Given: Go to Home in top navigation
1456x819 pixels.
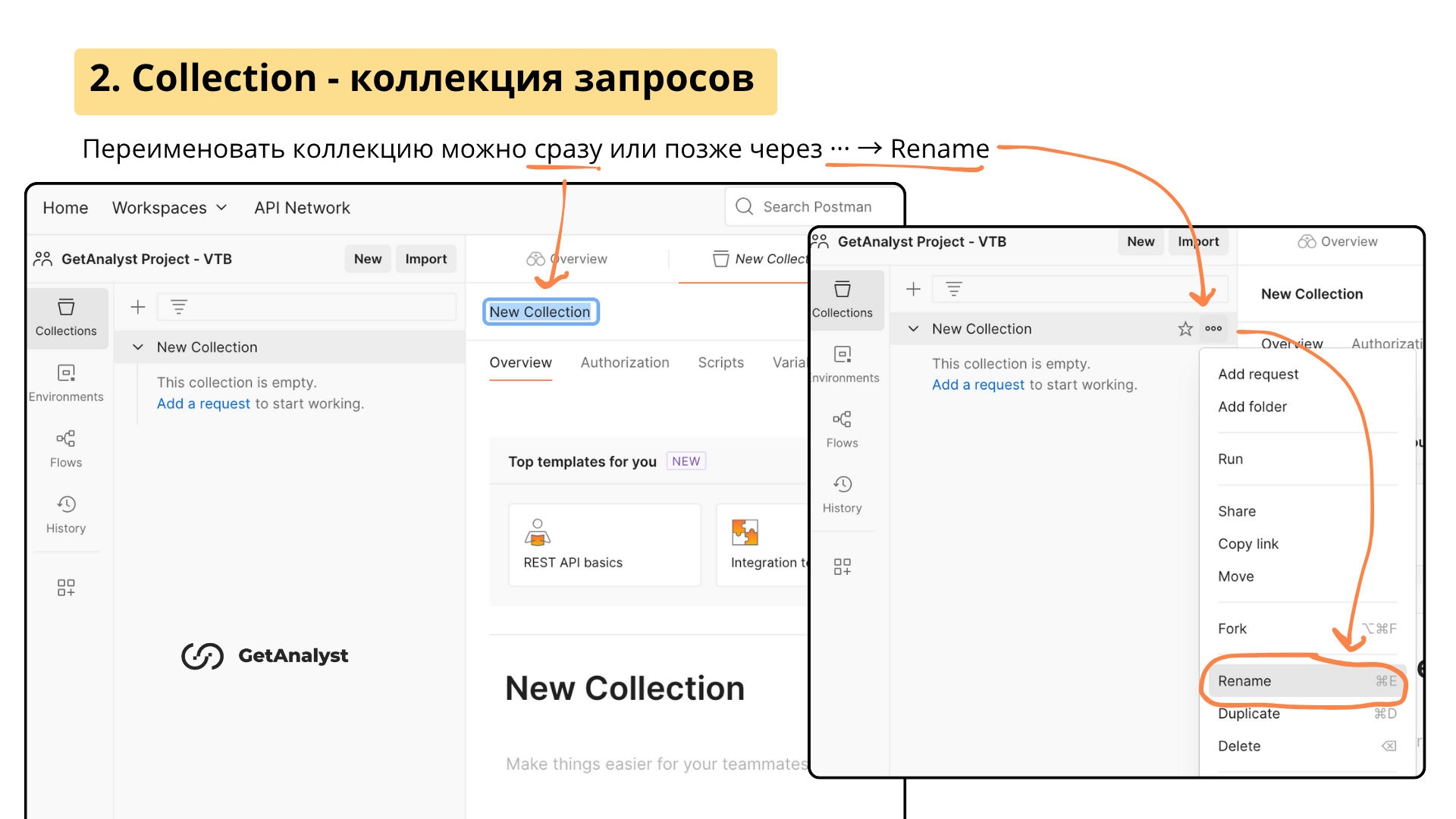Looking at the screenshot, I should tap(65, 208).
